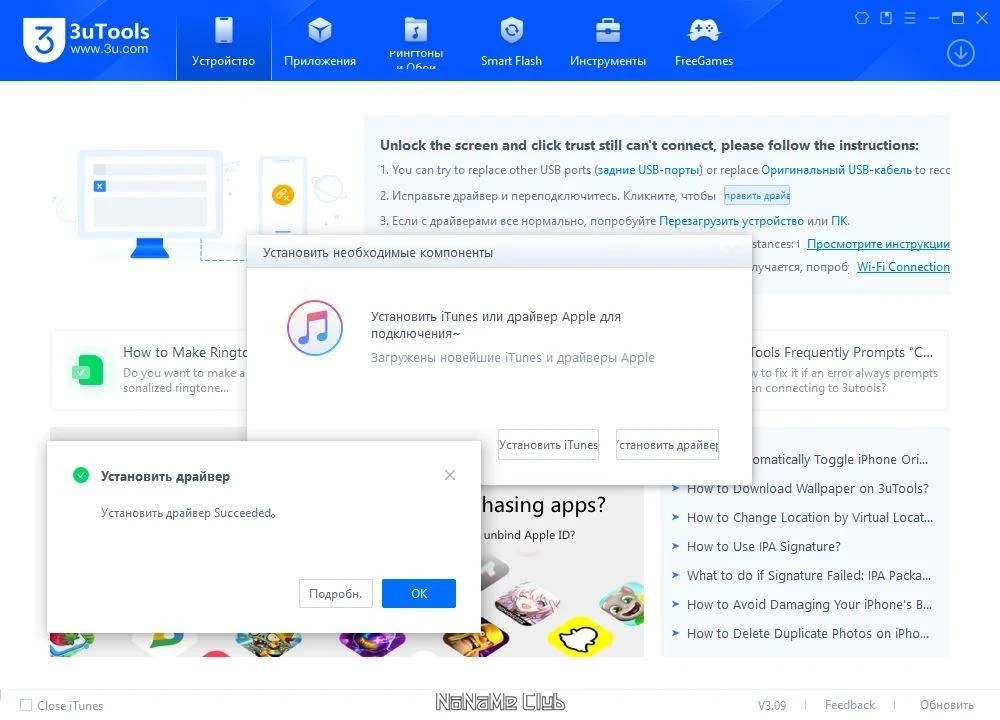Open How to Avoid Damaging iPhone's Battery article
Screen dimensions: 1000x720
pyautogui.click(x=809, y=605)
